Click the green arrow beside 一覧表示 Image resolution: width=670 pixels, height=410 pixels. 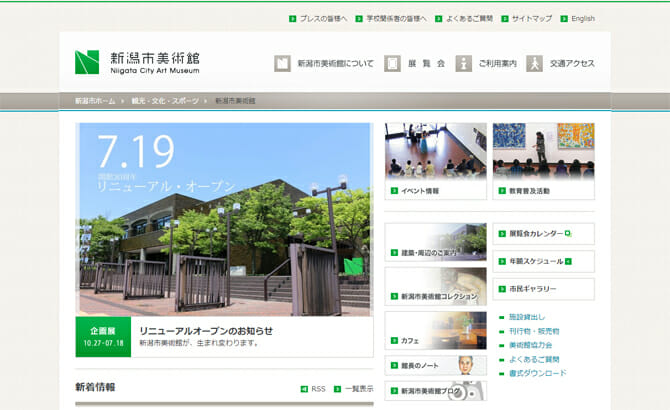338,389
